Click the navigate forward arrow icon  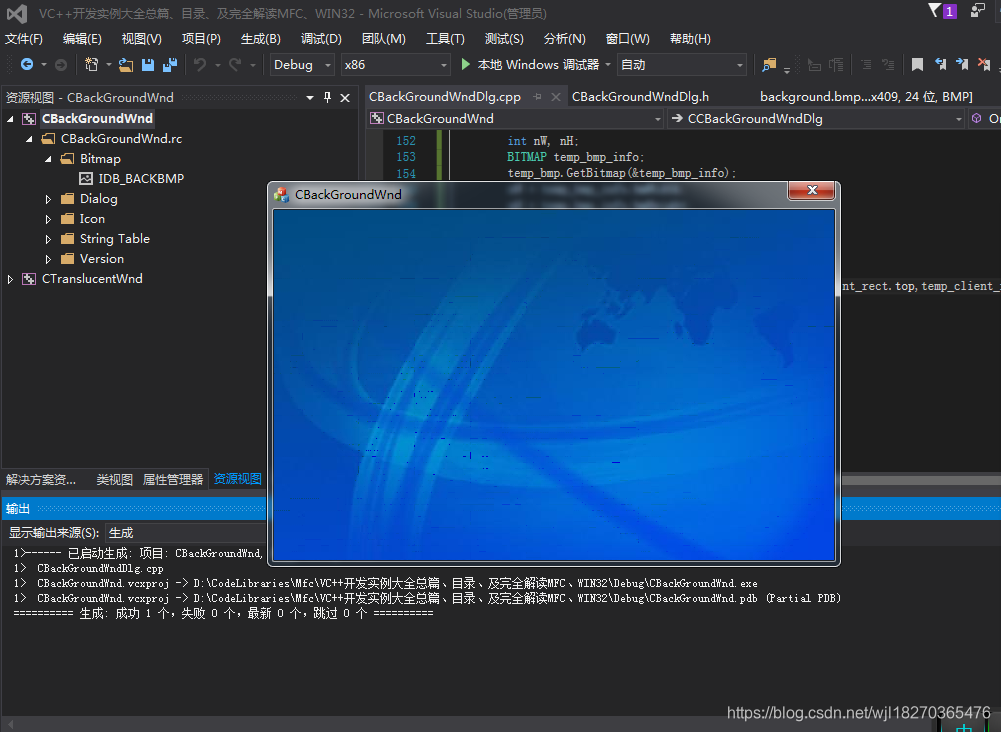click(x=61, y=64)
